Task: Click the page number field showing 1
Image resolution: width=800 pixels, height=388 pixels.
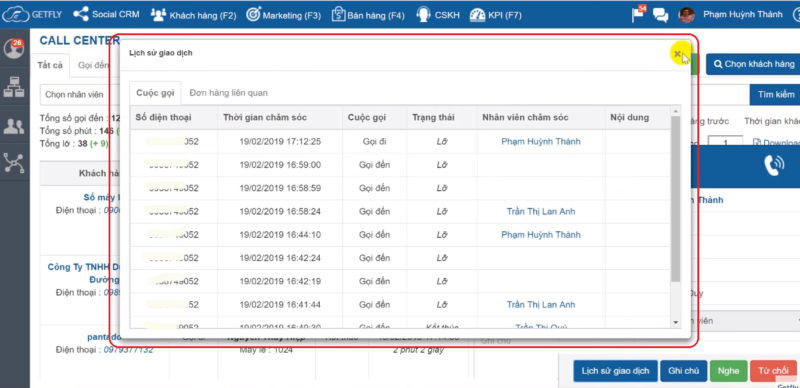Action: [726, 142]
